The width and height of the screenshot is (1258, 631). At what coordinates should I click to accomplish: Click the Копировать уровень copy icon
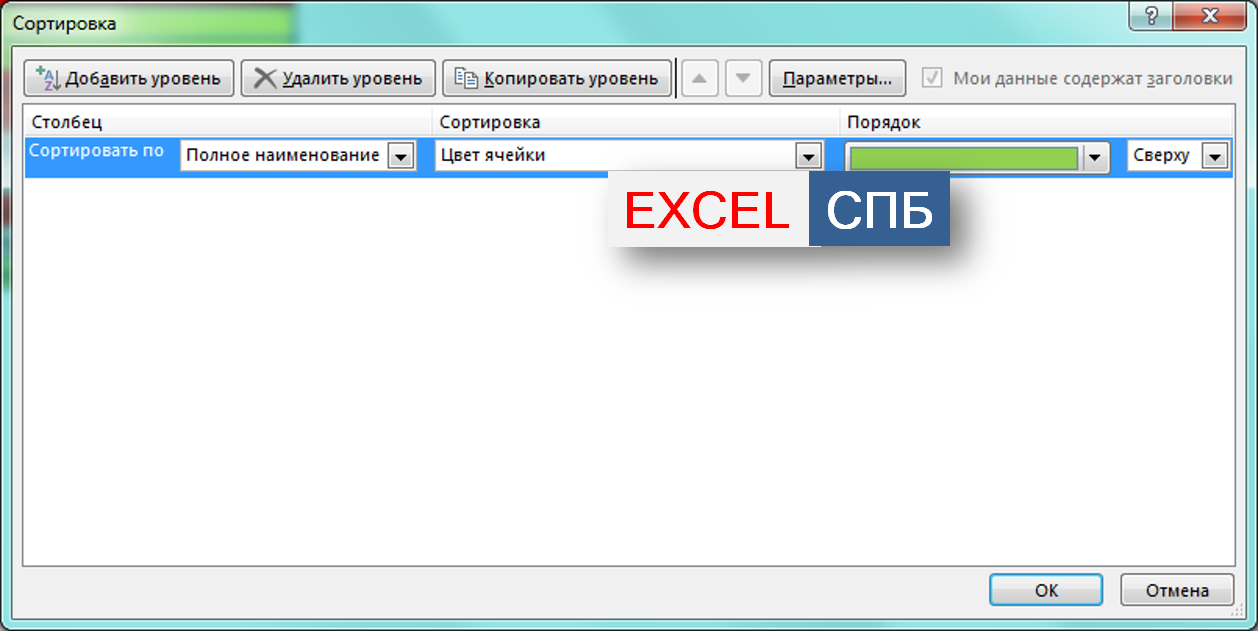click(466, 78)
